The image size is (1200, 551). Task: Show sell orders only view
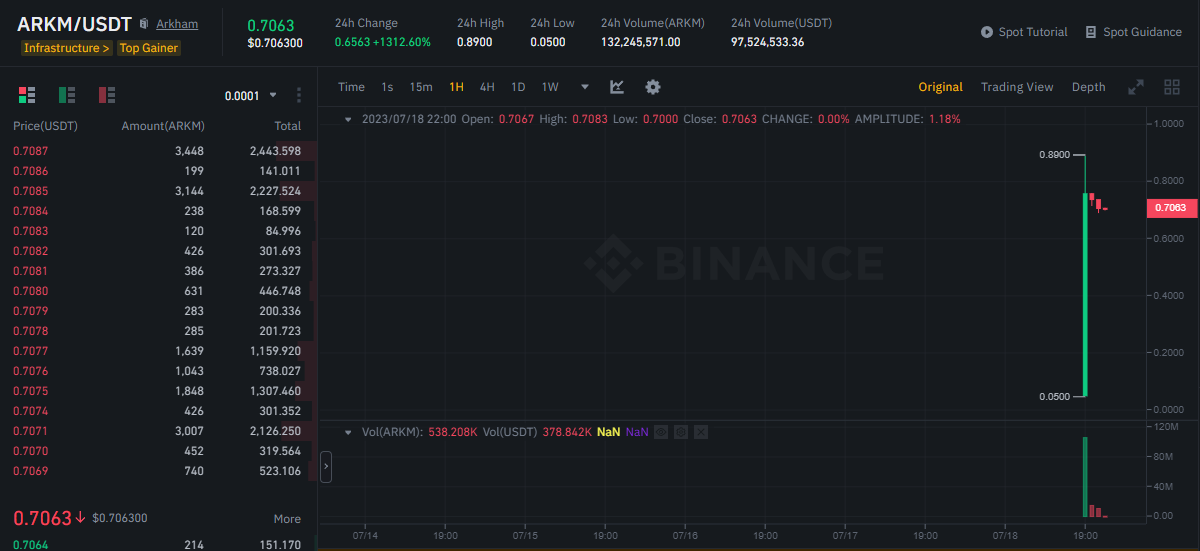tap(107, 95)
